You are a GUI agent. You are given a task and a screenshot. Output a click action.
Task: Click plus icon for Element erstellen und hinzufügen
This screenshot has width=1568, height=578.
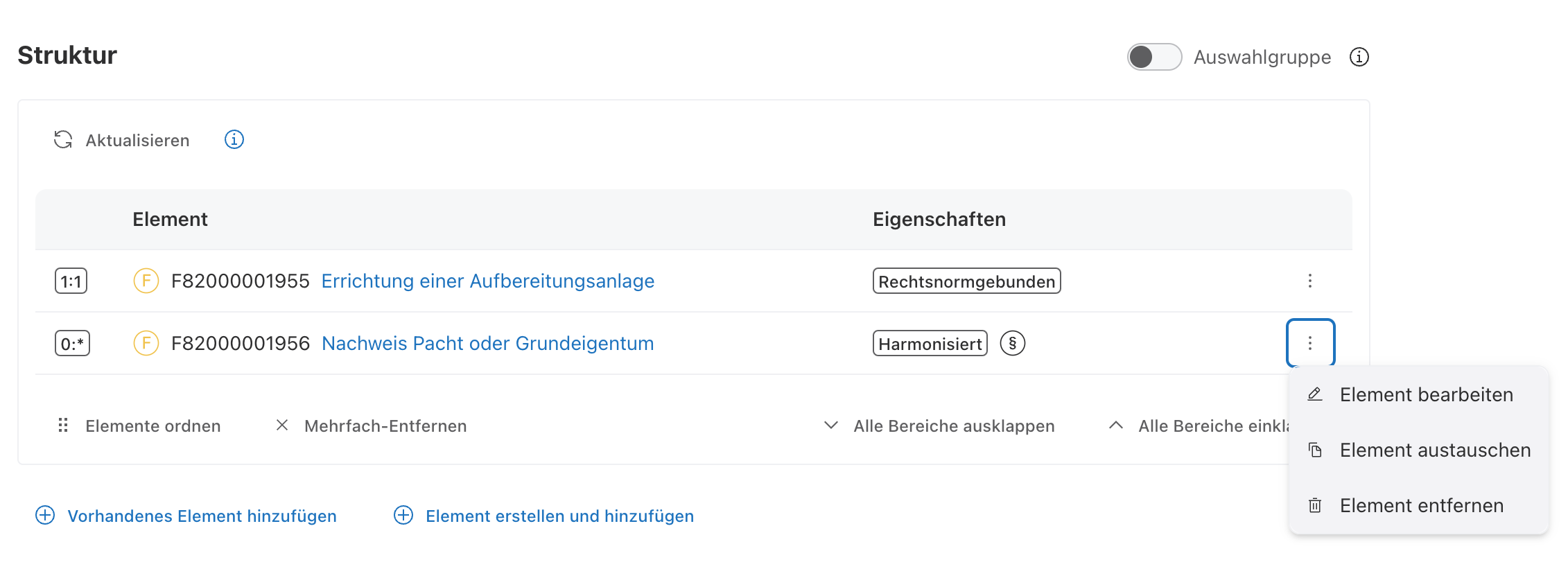[403, 516]
